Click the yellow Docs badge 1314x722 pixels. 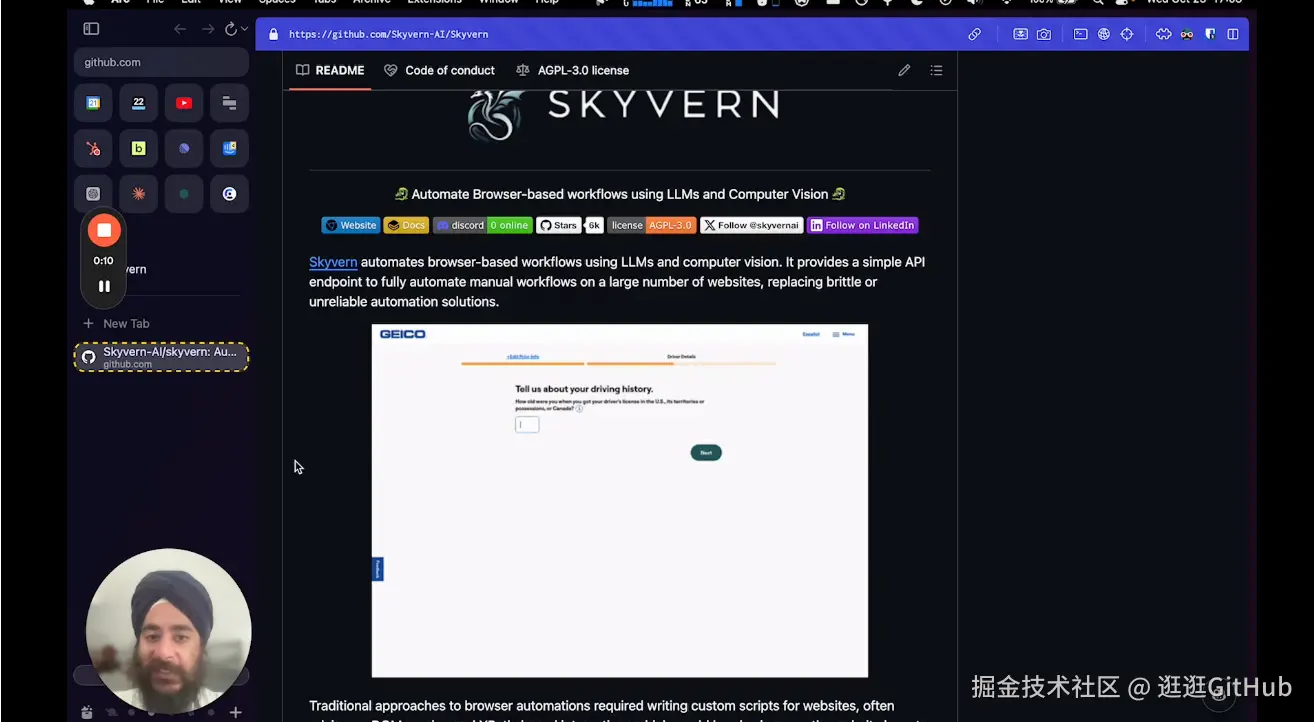point(406,225)
